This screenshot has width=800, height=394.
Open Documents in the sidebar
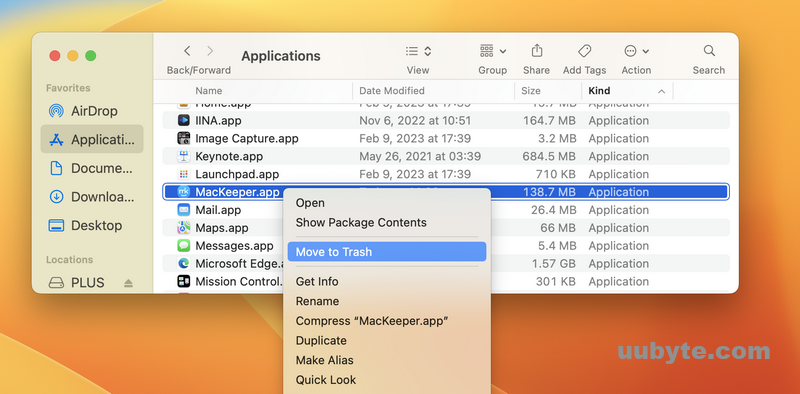92,168
